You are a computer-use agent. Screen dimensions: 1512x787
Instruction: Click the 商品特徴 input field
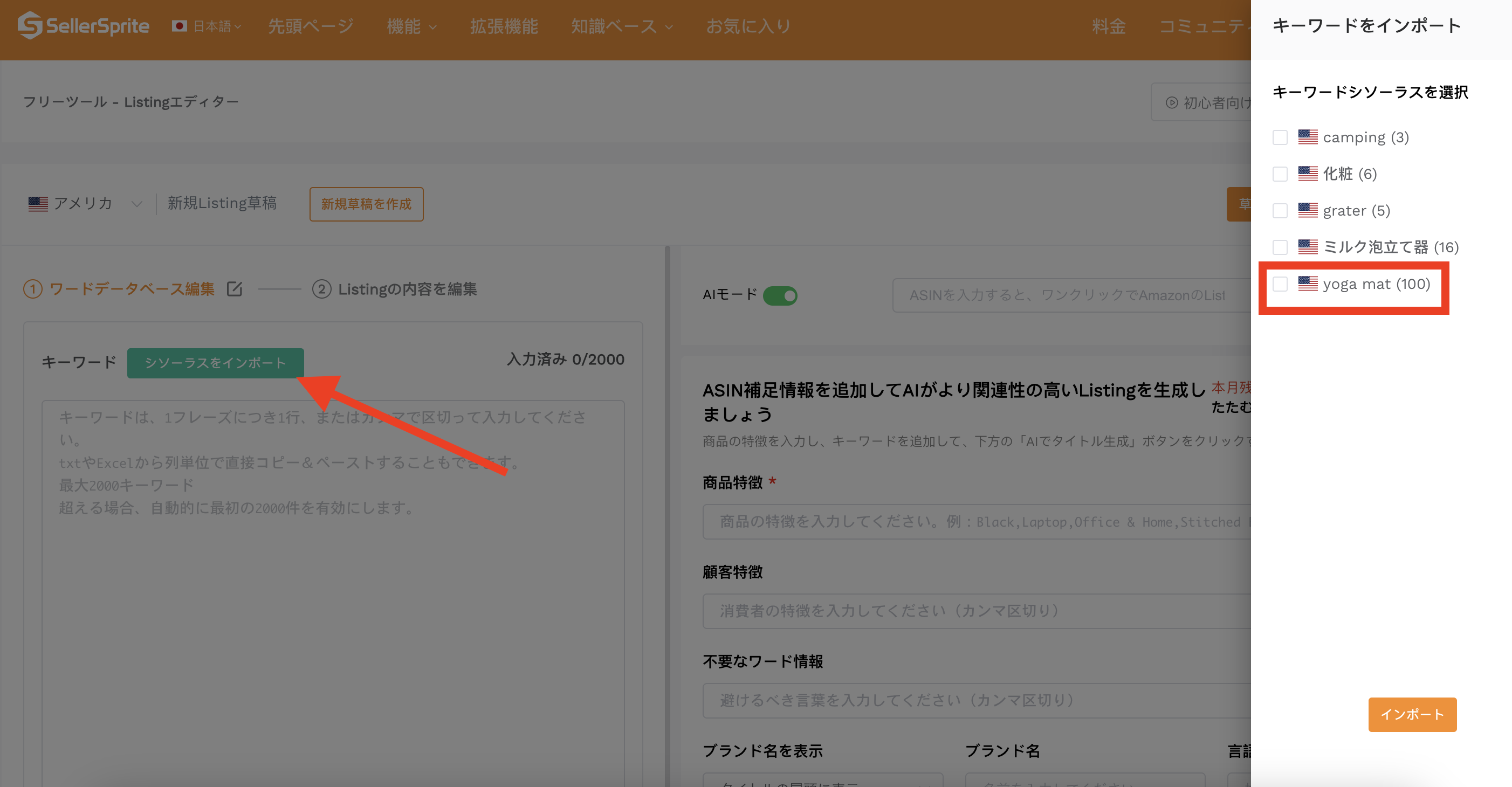(976, 522)
